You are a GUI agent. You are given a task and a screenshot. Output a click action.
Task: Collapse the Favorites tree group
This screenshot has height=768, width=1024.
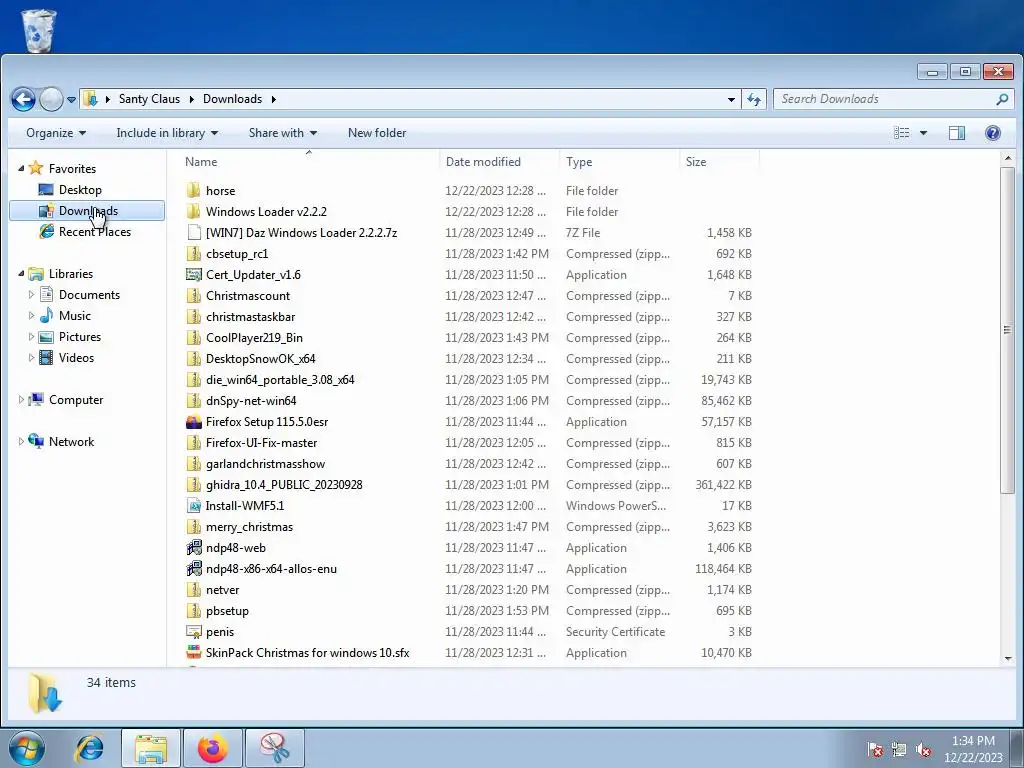[21, 168]
